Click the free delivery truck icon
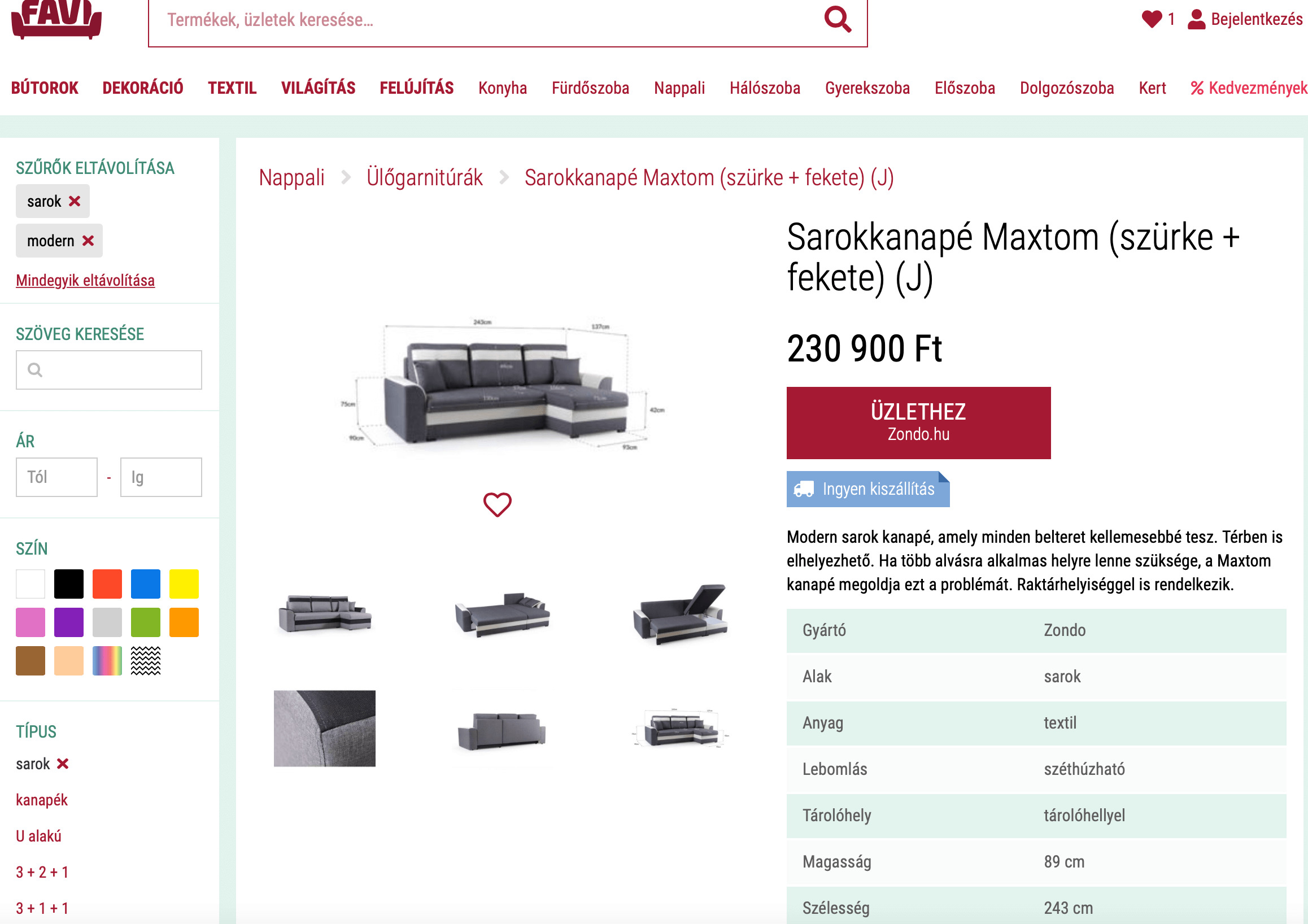Screen dimensions: 1308x924 [803, 489]
